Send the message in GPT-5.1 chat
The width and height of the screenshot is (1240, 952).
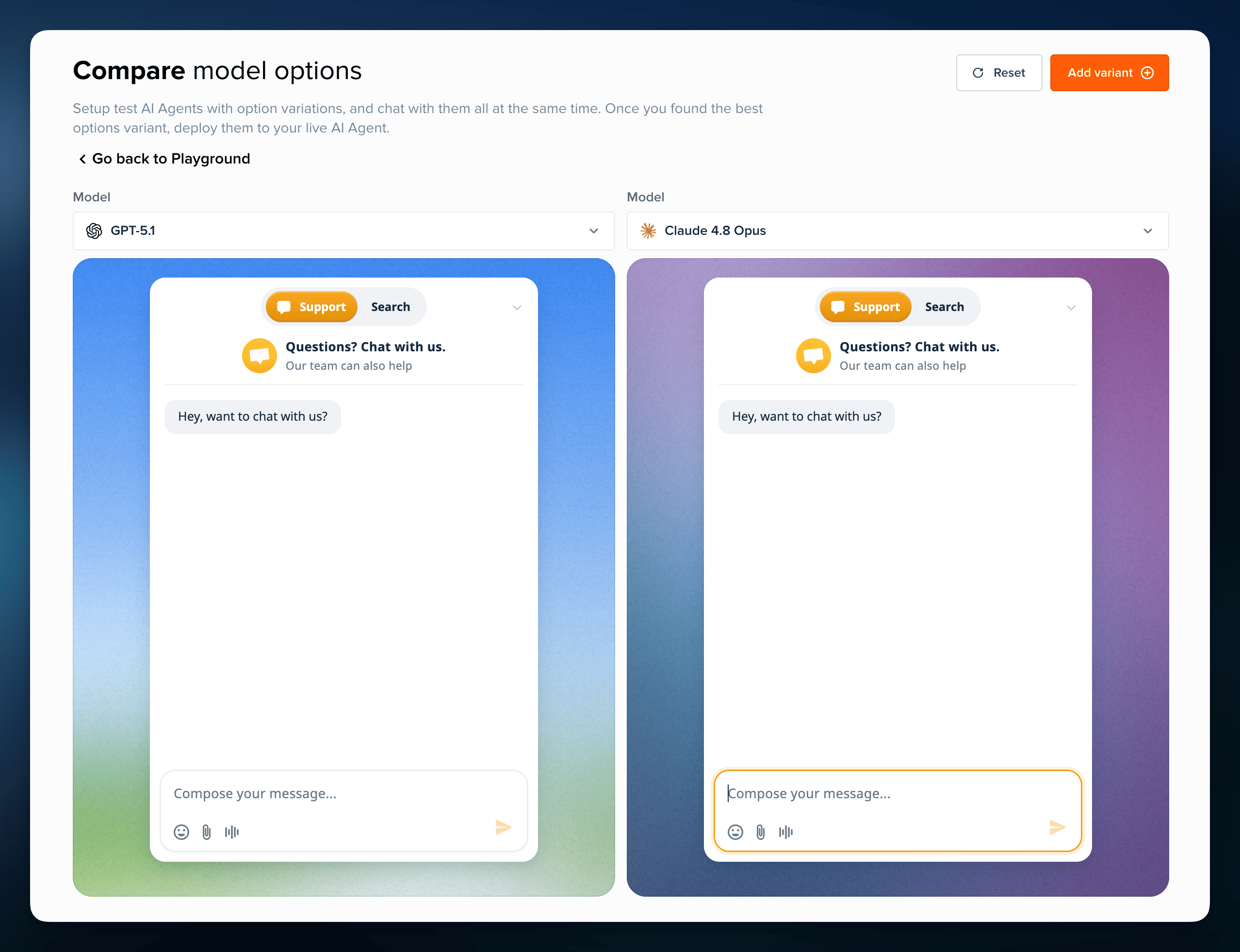coord(503,827)
